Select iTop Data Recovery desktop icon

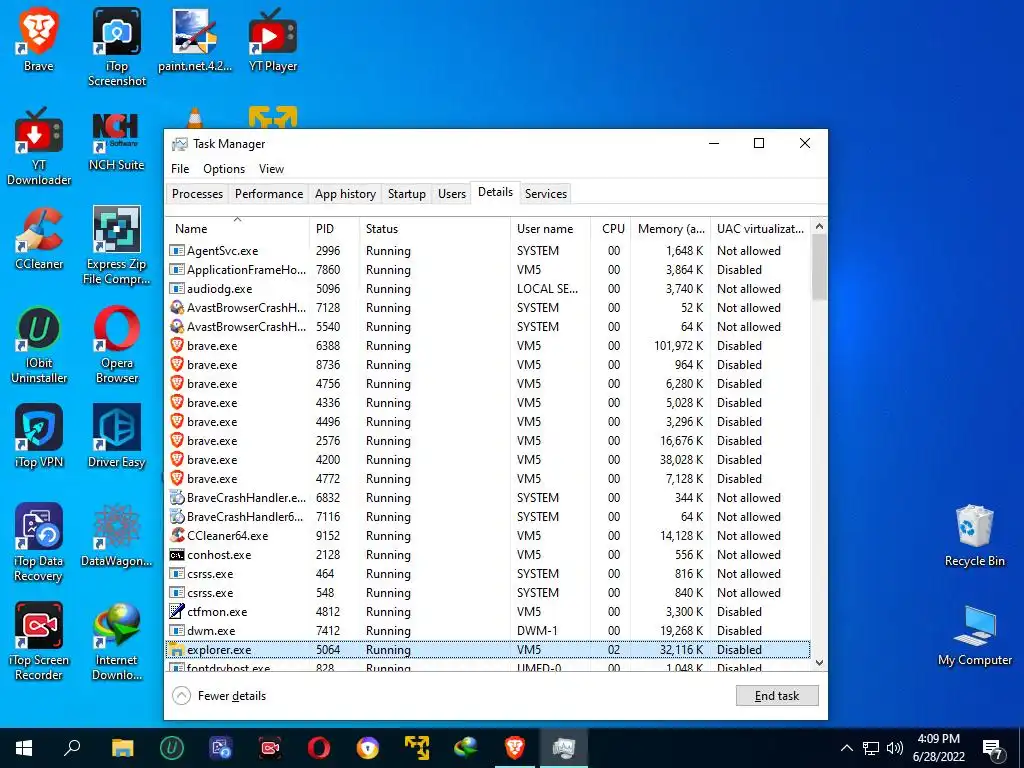(x=39, y=543)
